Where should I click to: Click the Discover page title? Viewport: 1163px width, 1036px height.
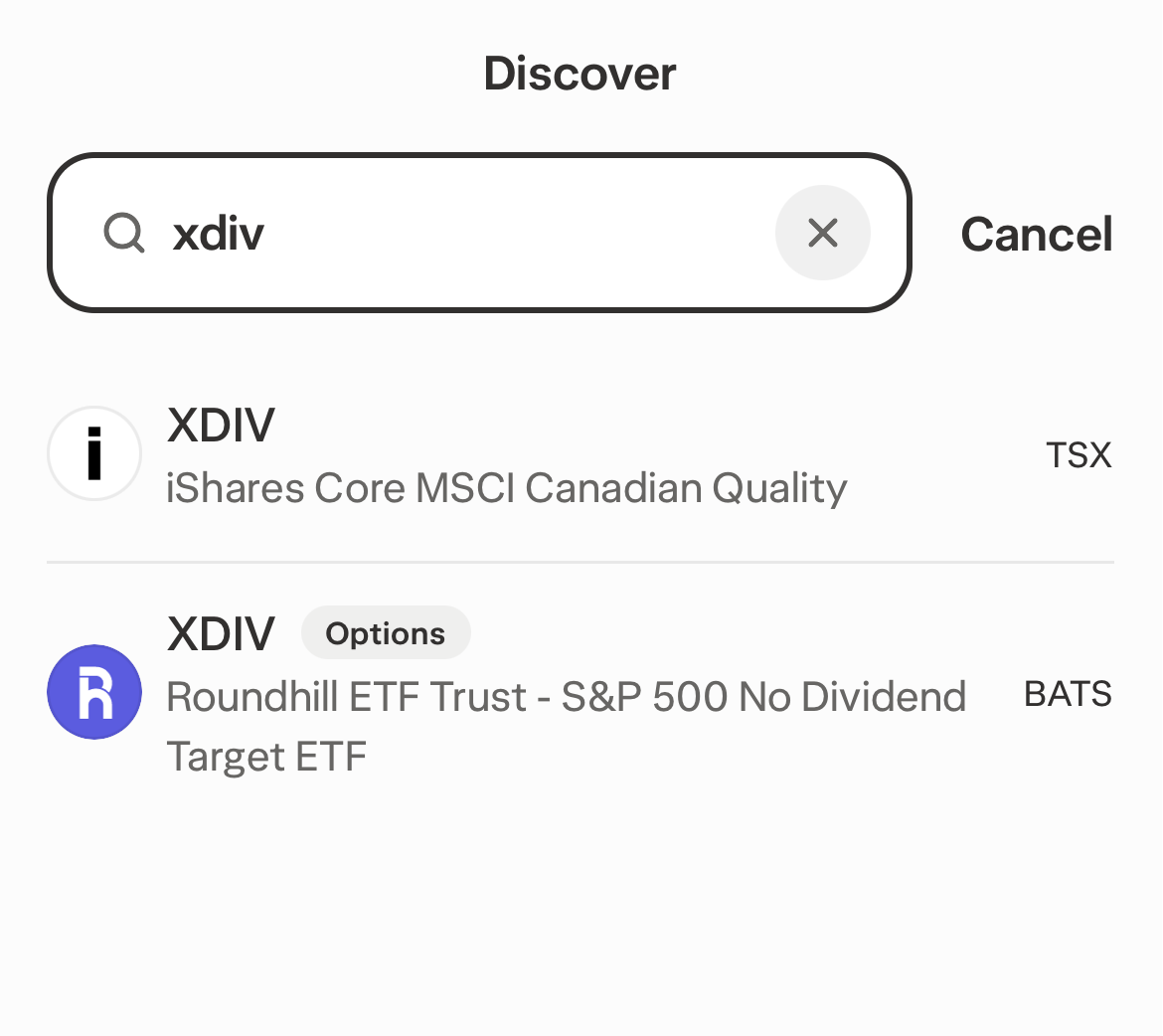pos(580,74)
